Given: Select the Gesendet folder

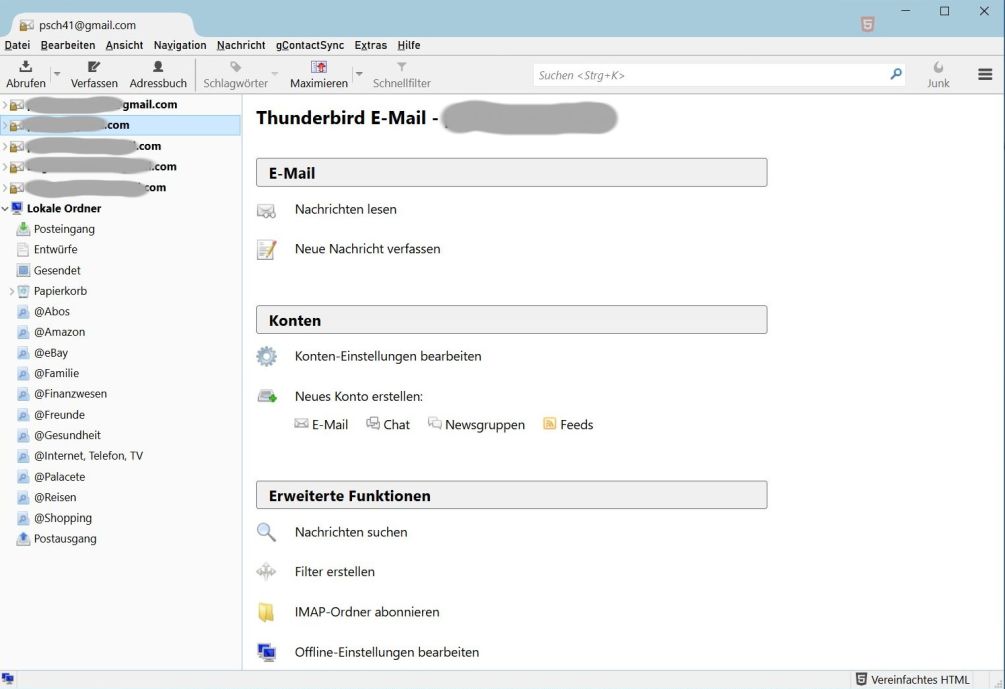Looking at the screenshot, I should coord(57,270).
